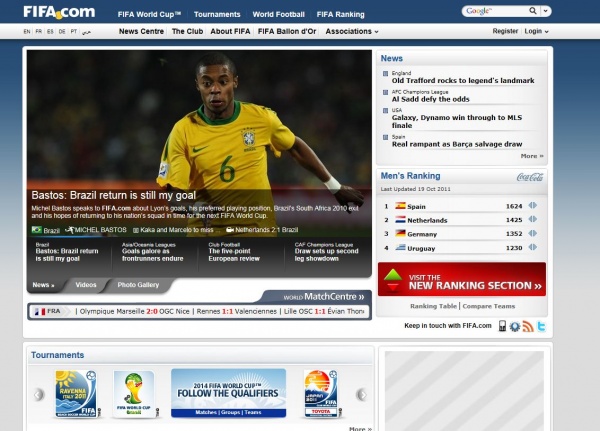Click the MICHEL BASTOS player icon
Screen dimensions: 600x431
pyautogui.click(x=70, y=230)
